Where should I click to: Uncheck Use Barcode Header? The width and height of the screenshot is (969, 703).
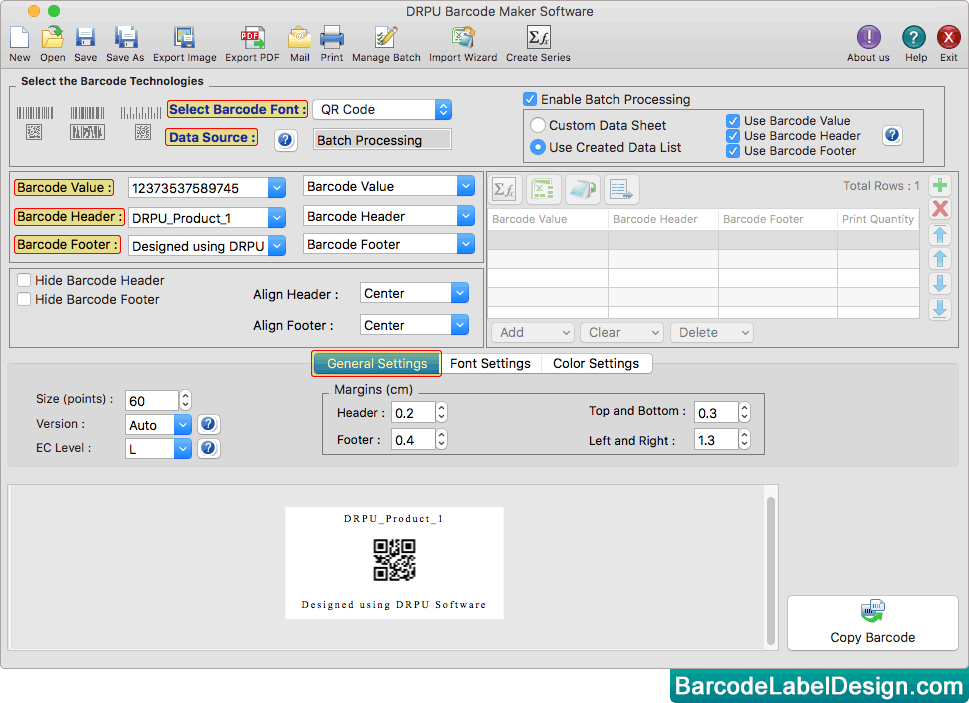click(x=733, y=136)
